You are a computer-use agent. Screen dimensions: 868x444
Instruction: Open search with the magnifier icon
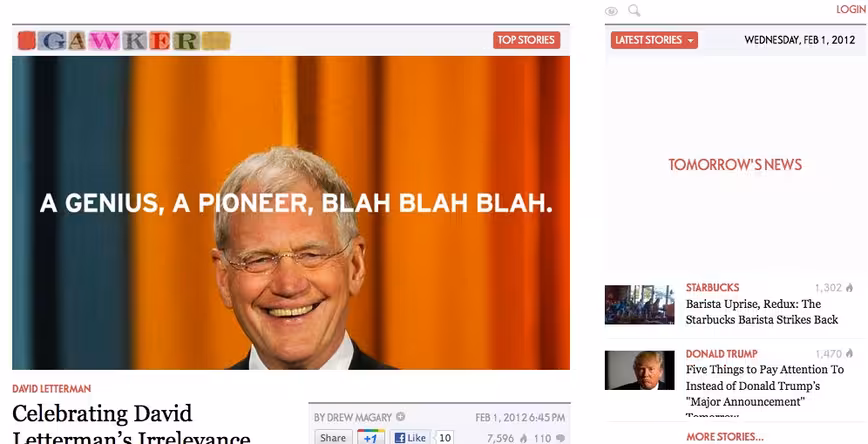[634, 11]
